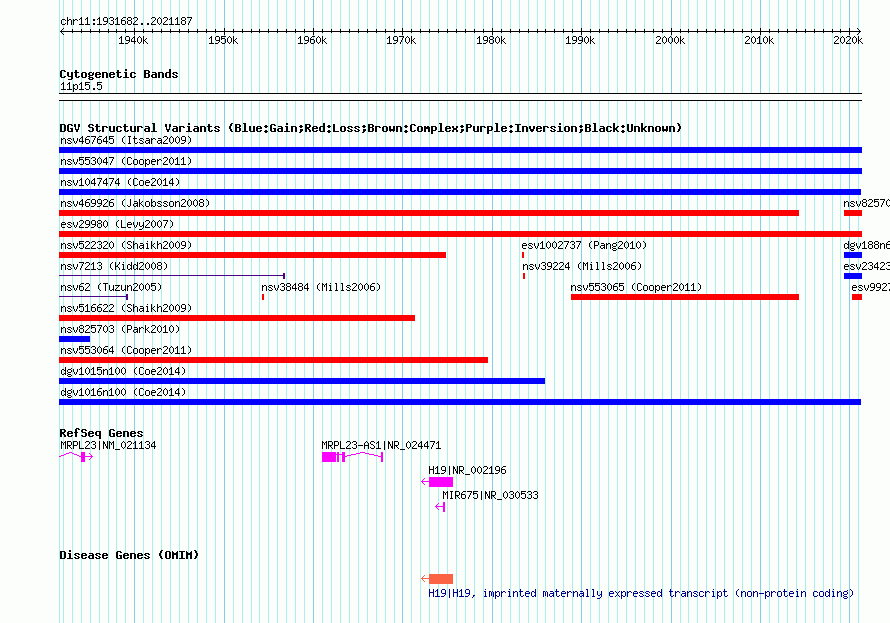
Task: Click the nsv516622 (Shaikh2009) red bar
Action: 237,318
